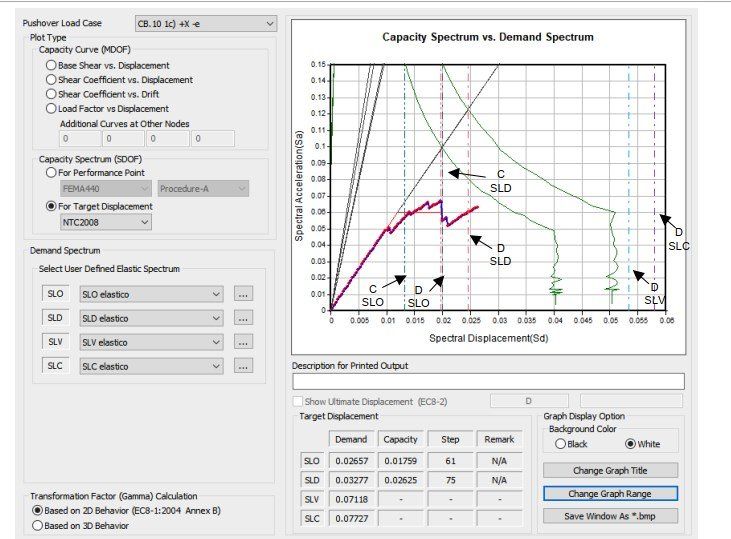Open the Procedure-A dropdown
Image resolution: width=731 pixels, height=539 pixels.
pos(203,189)
